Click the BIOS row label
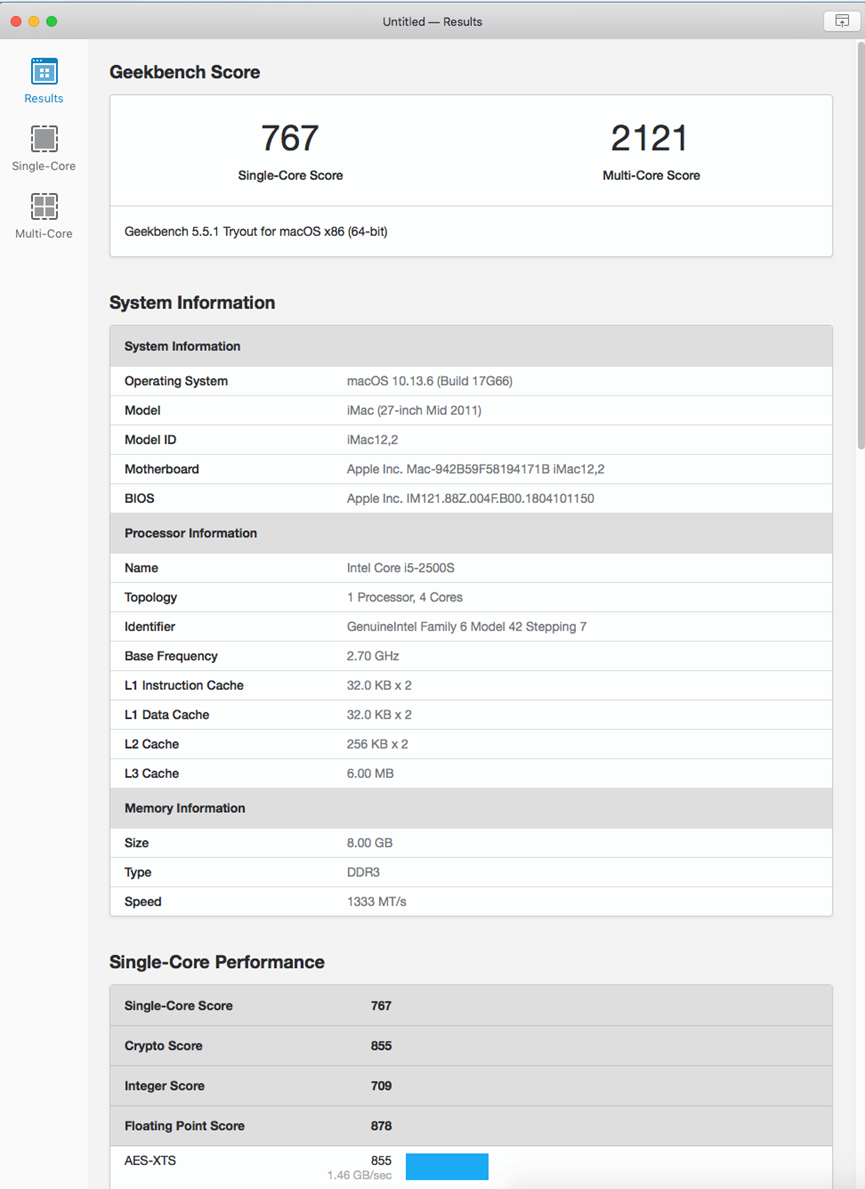Viewport: 865px width, 1189px height. (x=139, y=498)
